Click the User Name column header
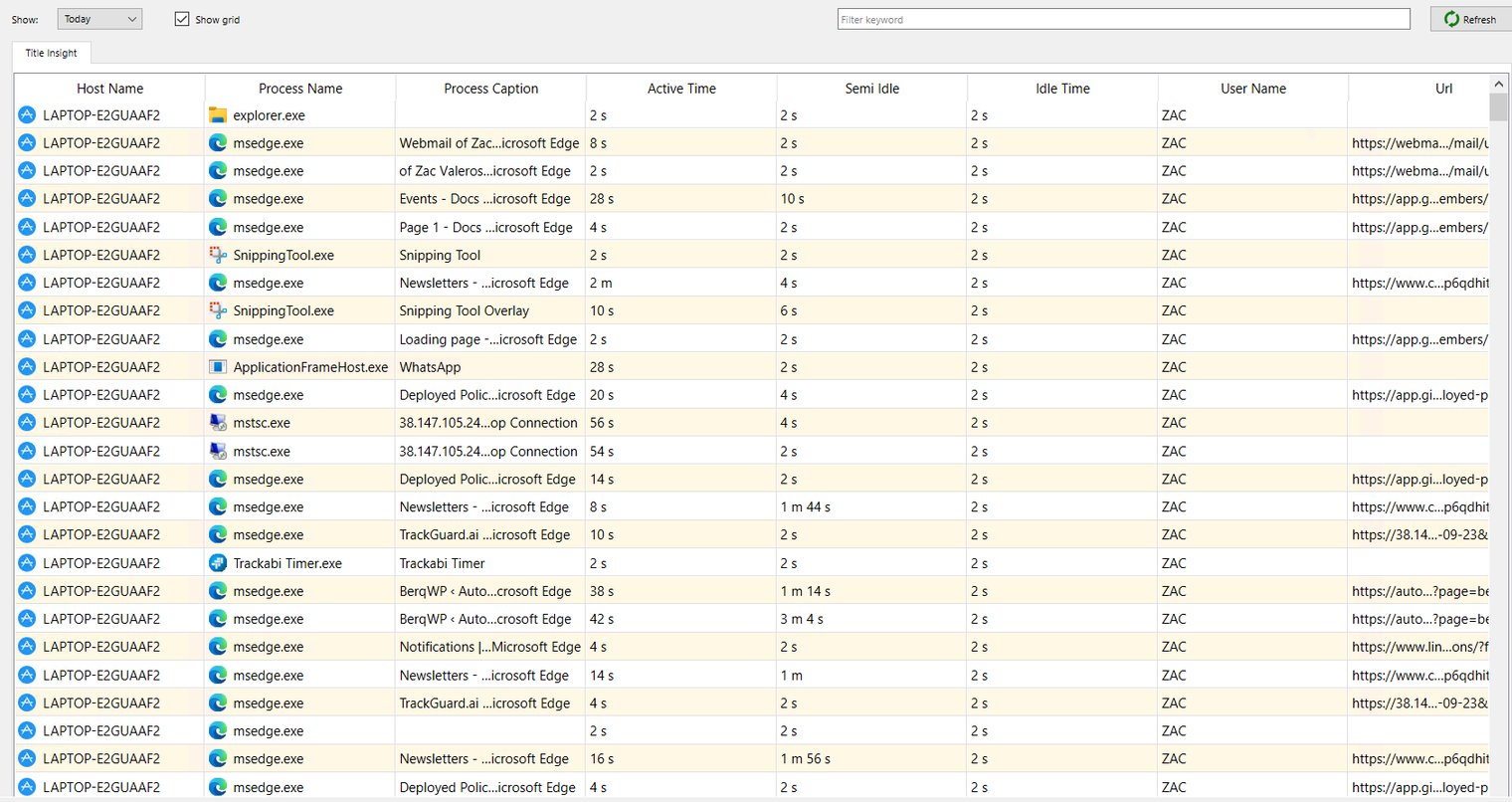This screenshot has height=802, width=1512. pos(1252,89)
